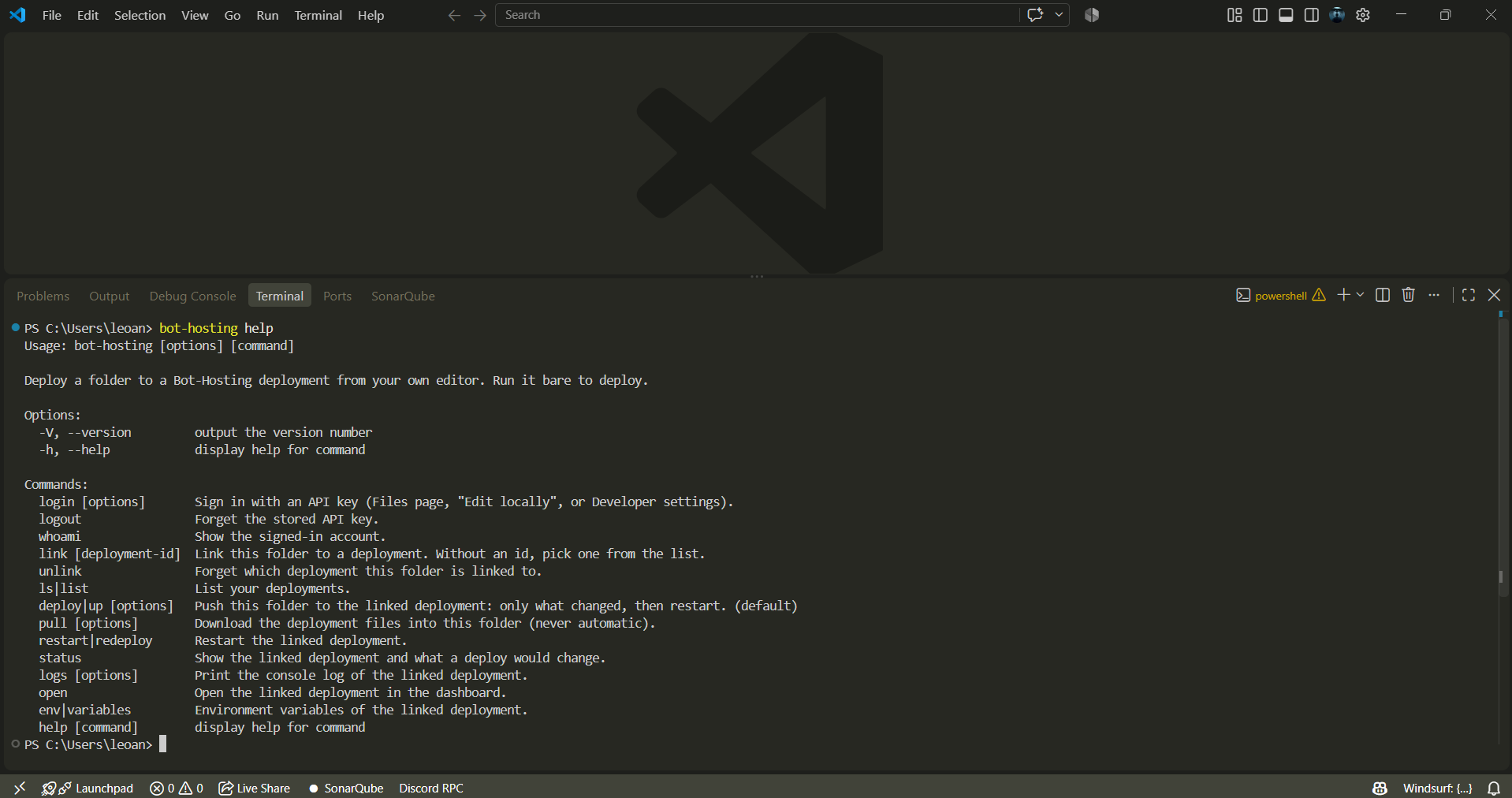The height and width of the screenshot is (798, 1512).
Task: Click the VS Code logo icon
Action: 17,15
